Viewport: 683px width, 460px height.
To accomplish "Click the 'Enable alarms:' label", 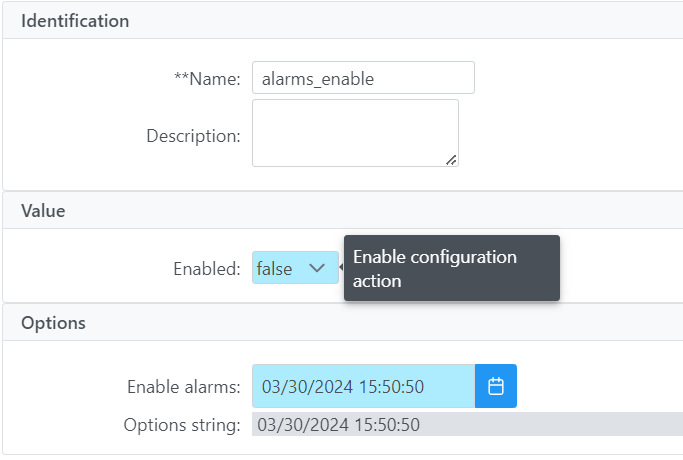I will (x=183, y=387).
